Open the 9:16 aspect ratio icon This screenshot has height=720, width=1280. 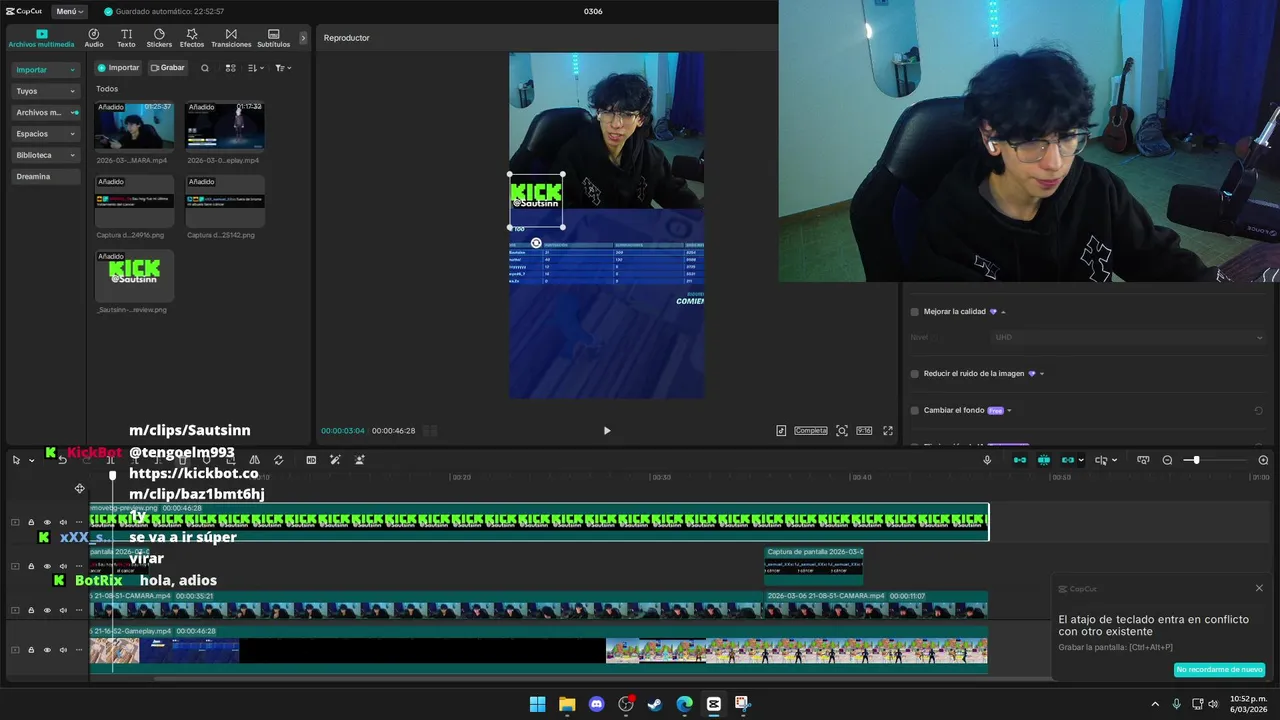click(864, 431)
